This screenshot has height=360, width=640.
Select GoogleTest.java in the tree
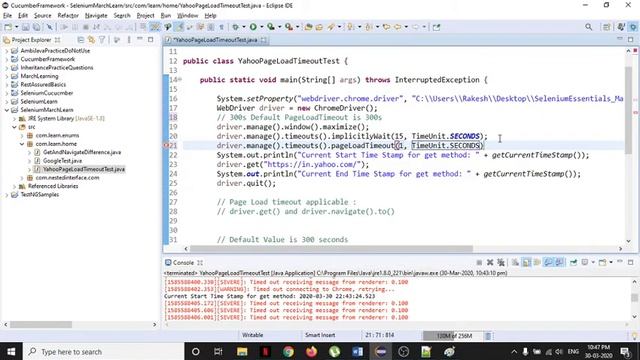(62, 161)
